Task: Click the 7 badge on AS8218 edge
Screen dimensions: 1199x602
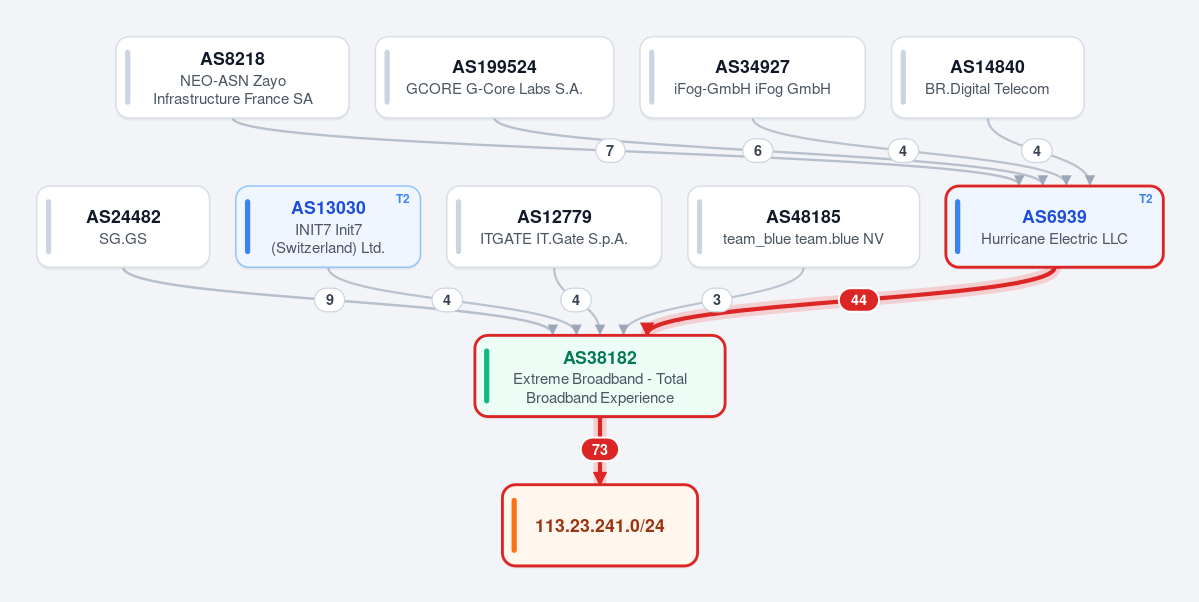Action: (x=609, y=151)
